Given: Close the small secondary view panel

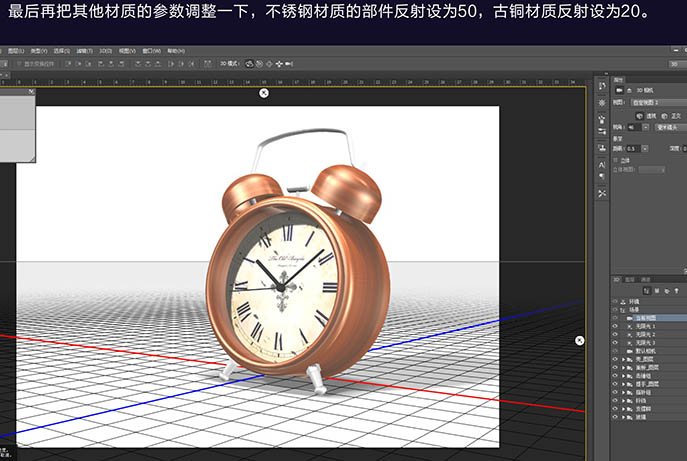Looking at the screenshot, I should point(31,91).
